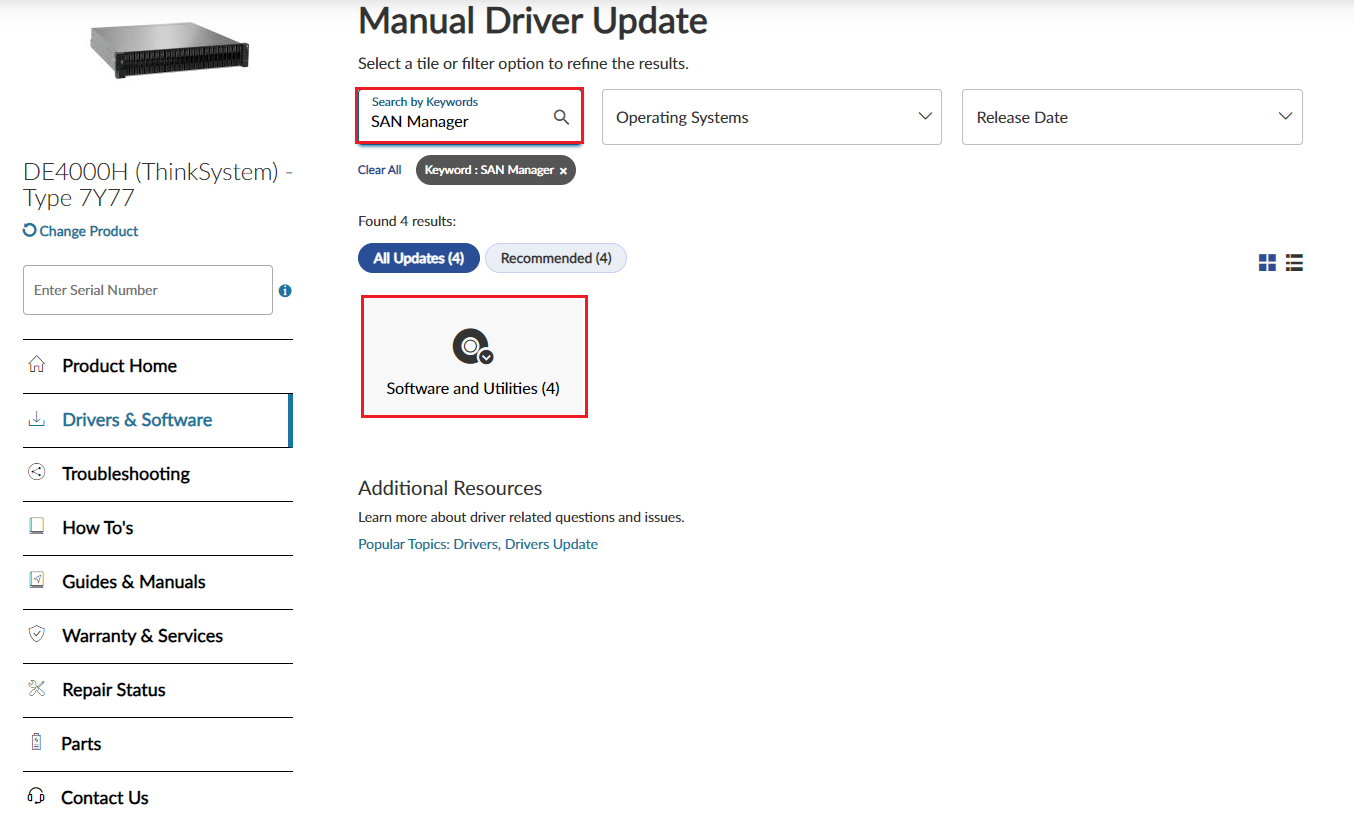Click the Found 4 results text
1354x818 pixels.
pos(407,221)
